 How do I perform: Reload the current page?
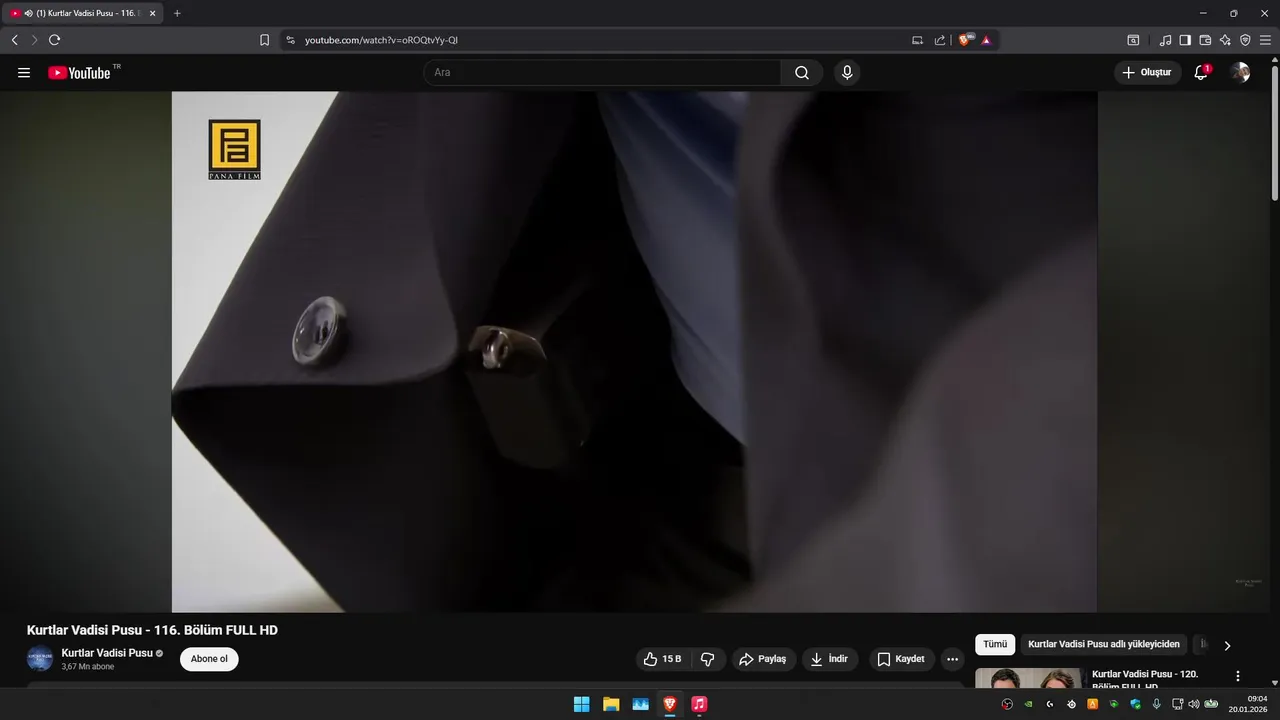(55, 40)
